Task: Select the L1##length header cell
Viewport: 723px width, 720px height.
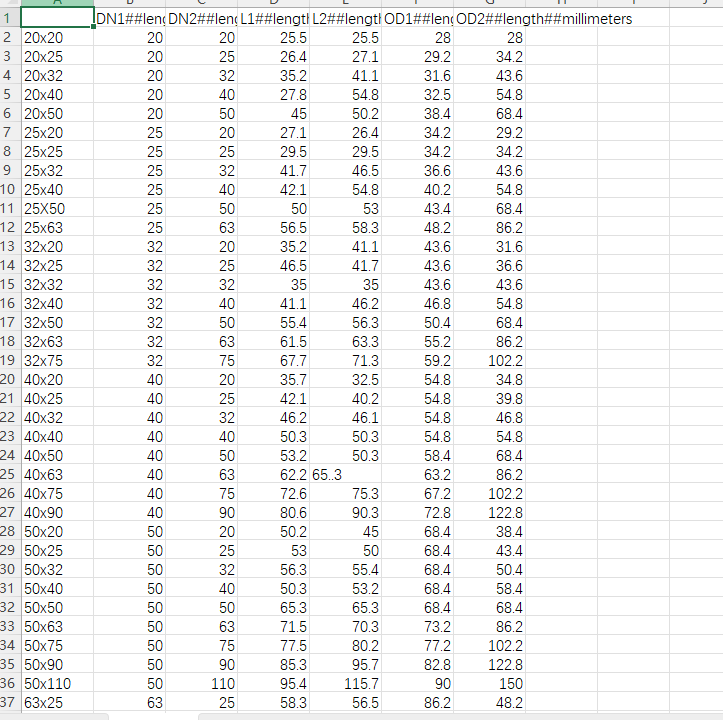Action: point(274,19)
